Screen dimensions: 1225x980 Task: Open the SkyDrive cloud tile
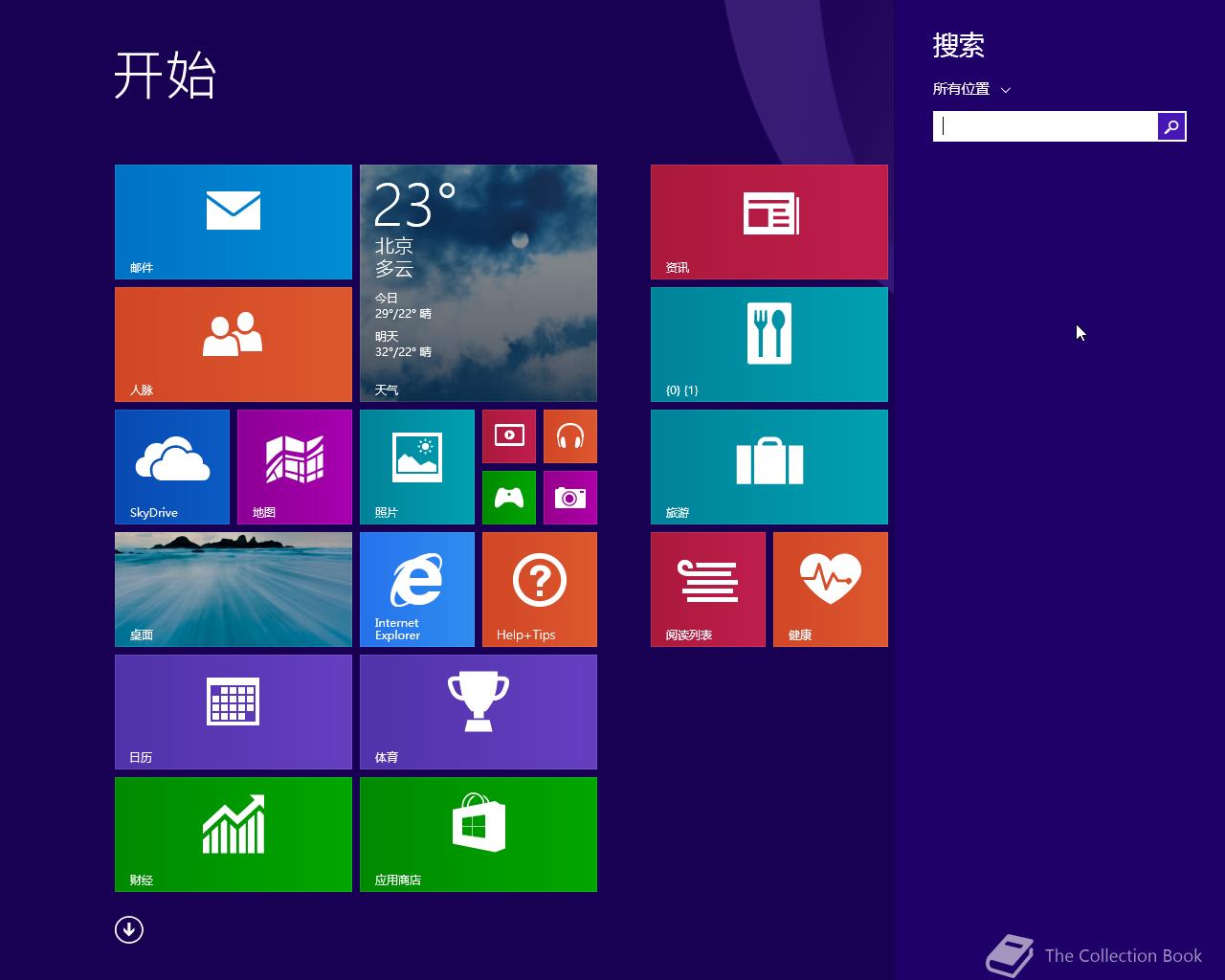[172, 467]
